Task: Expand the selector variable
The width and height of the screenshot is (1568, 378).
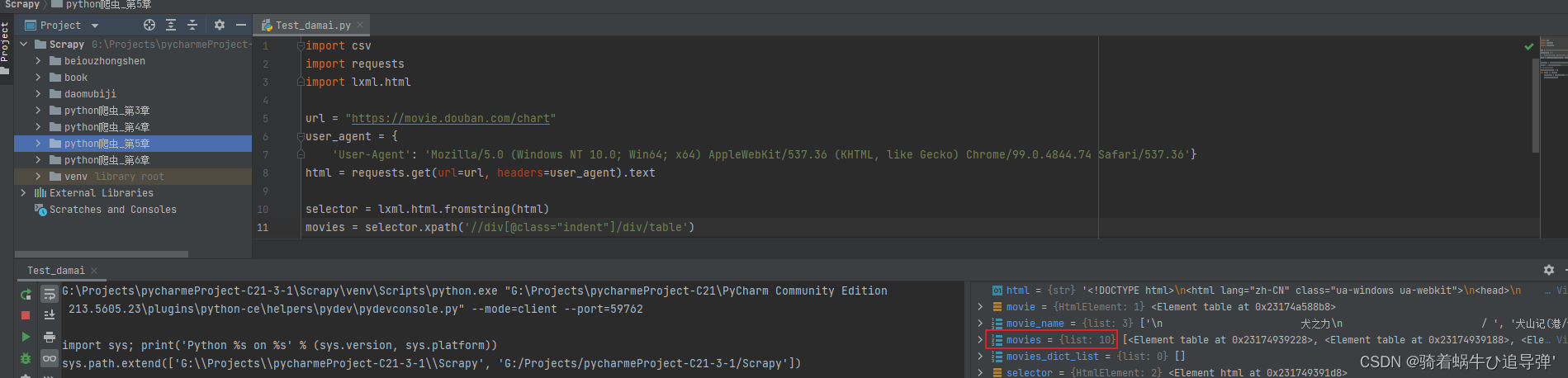Action: pyautogui.click(x=980, y=373)
